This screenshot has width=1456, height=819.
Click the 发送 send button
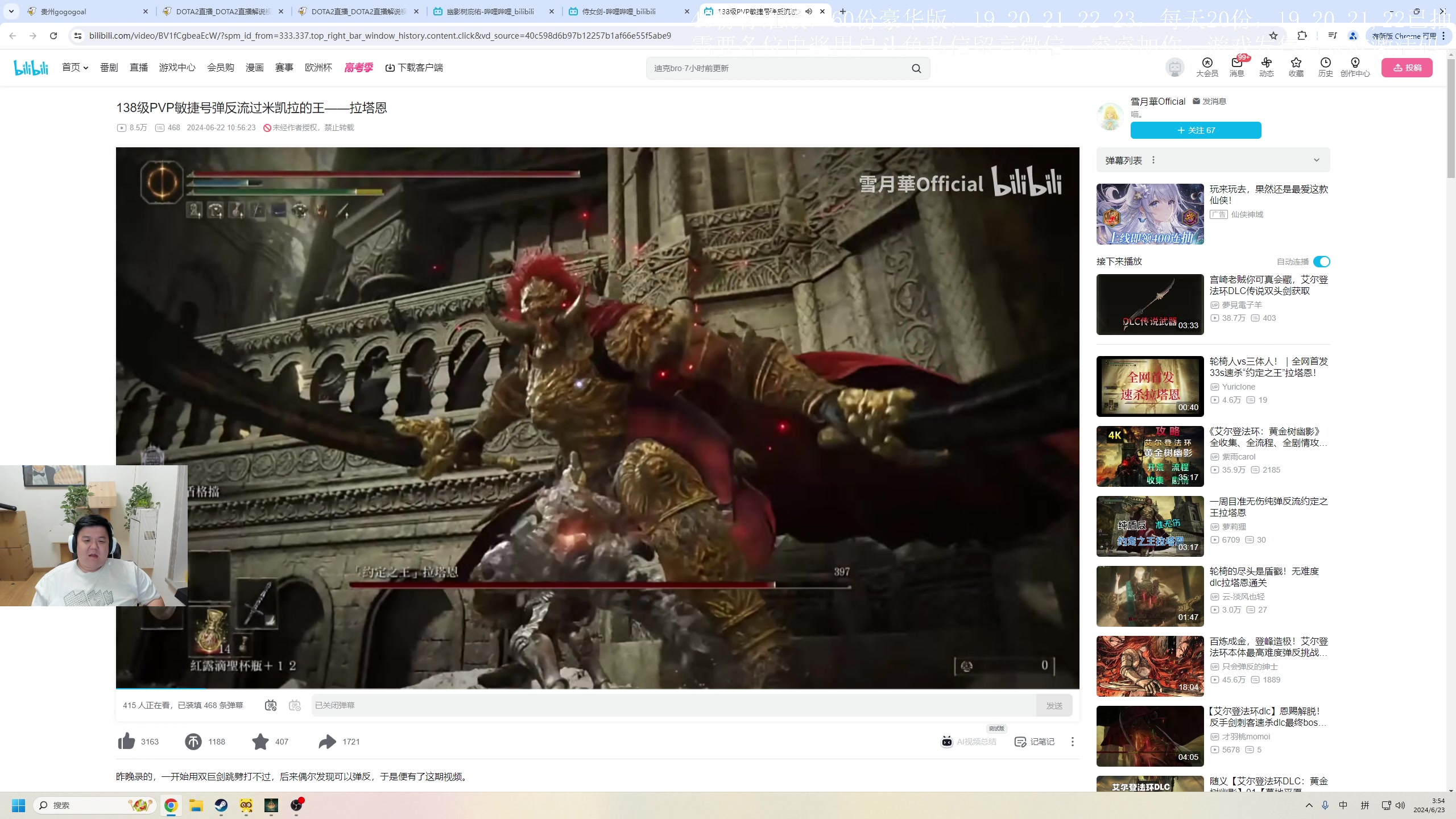[1054, 705]
